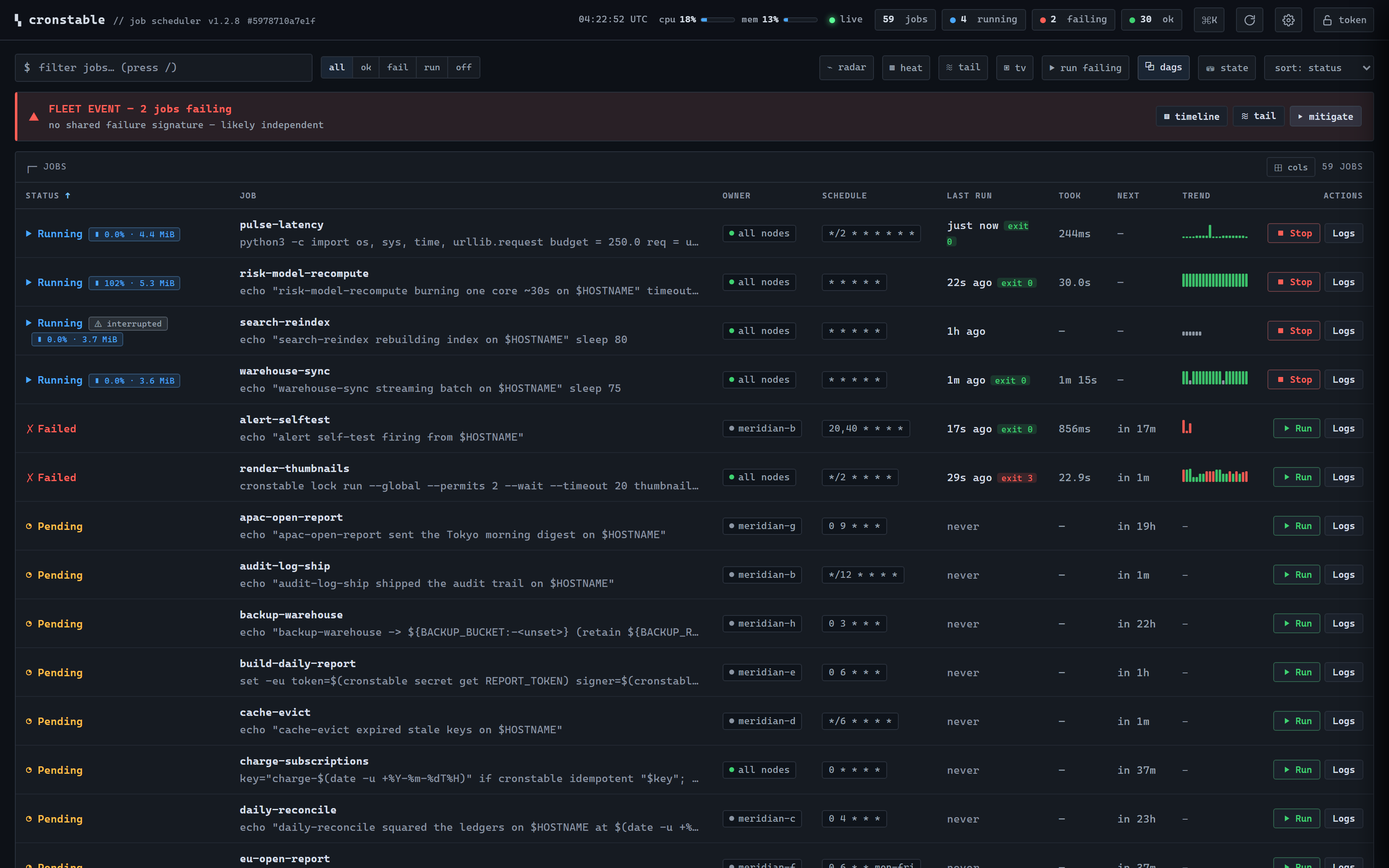The height and width of the screenshot is (868, 1389).
Task: Open Logs for charge-subscriptions
Action: [1343, 770]
